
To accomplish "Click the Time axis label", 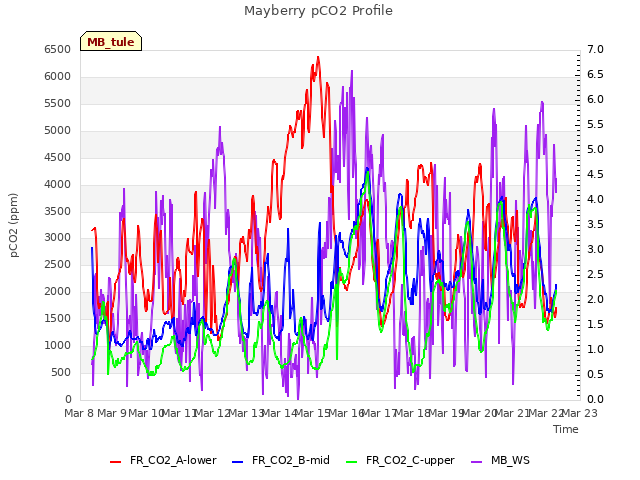I will [566, 429].
